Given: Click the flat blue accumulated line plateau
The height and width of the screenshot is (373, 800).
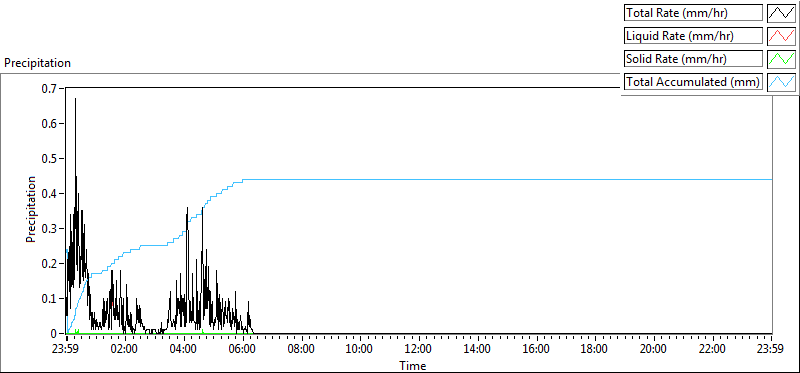Looking at the screenshot, I should [508, 180].
